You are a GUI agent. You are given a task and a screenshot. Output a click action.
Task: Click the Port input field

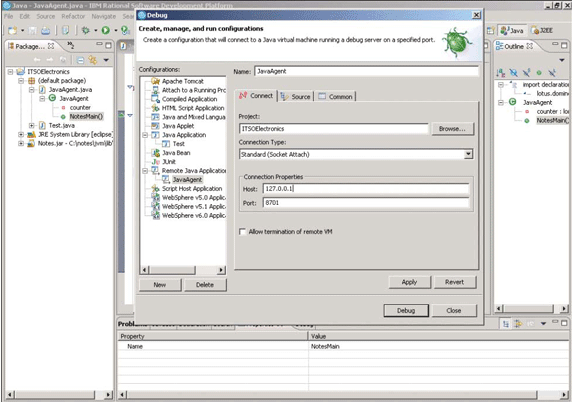click(366, 203)
